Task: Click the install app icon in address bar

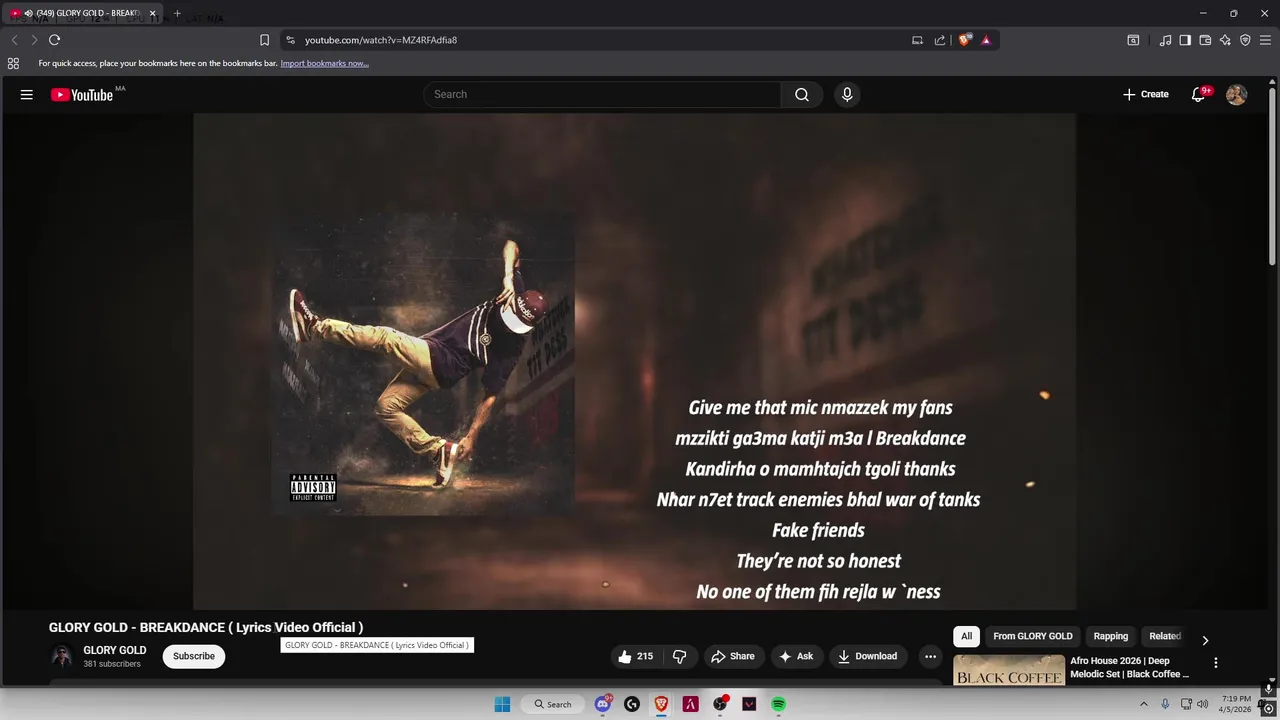Action: (917, 40)
